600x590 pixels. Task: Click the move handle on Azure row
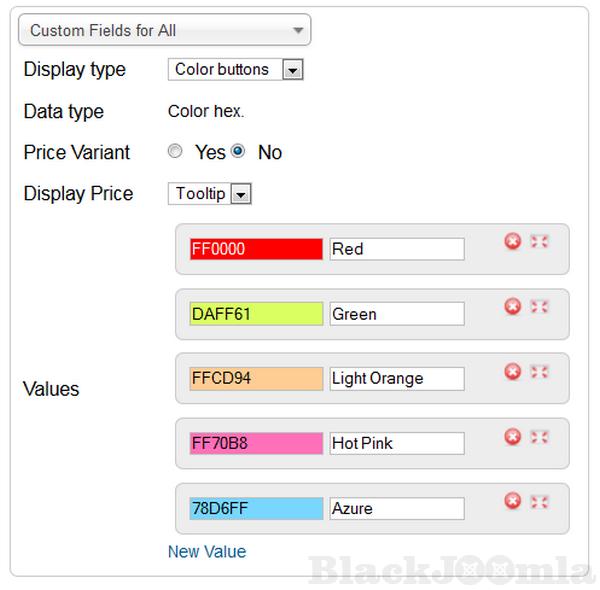tap(539, 501)
